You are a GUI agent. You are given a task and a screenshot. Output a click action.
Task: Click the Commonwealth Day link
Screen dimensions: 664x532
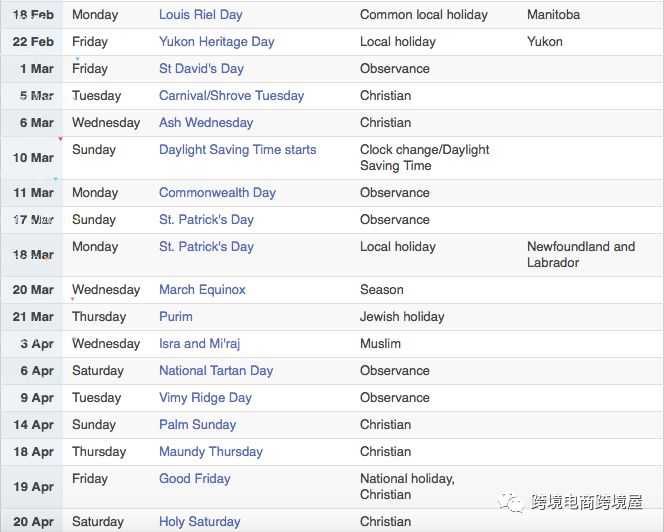[x=217, y=193]
